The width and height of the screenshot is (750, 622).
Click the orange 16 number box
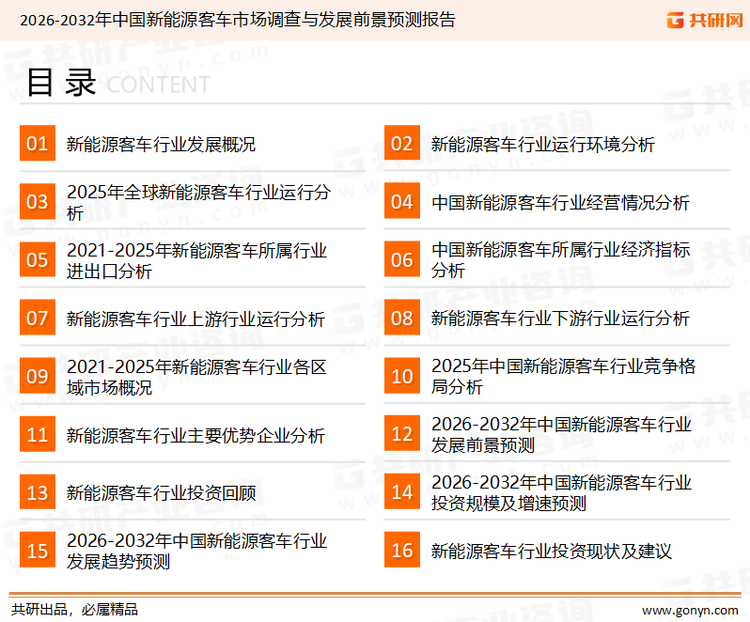click(402, 550)
